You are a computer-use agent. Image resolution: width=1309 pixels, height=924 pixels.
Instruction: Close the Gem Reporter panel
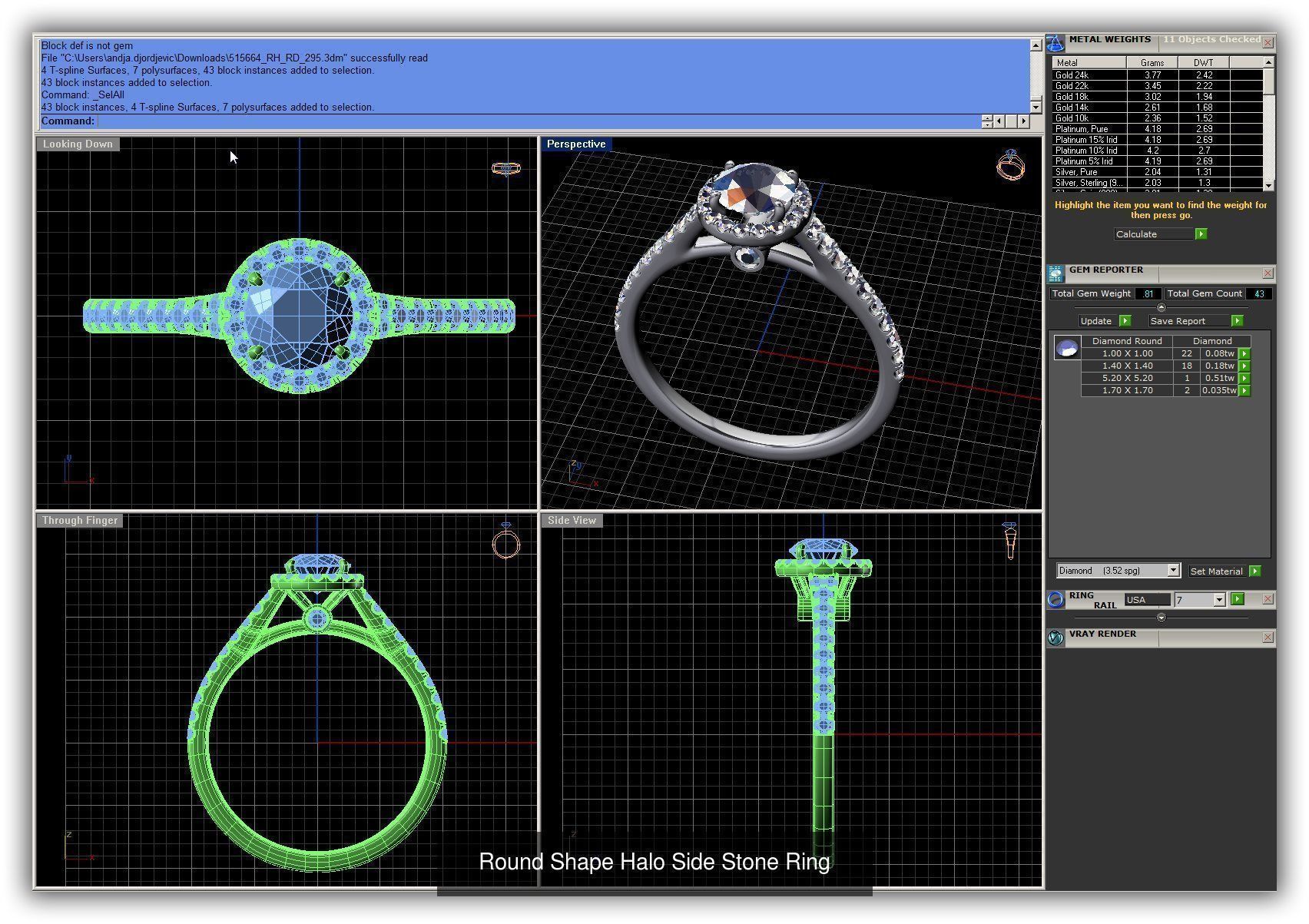pyautogui.click(x=1268, y=273)
